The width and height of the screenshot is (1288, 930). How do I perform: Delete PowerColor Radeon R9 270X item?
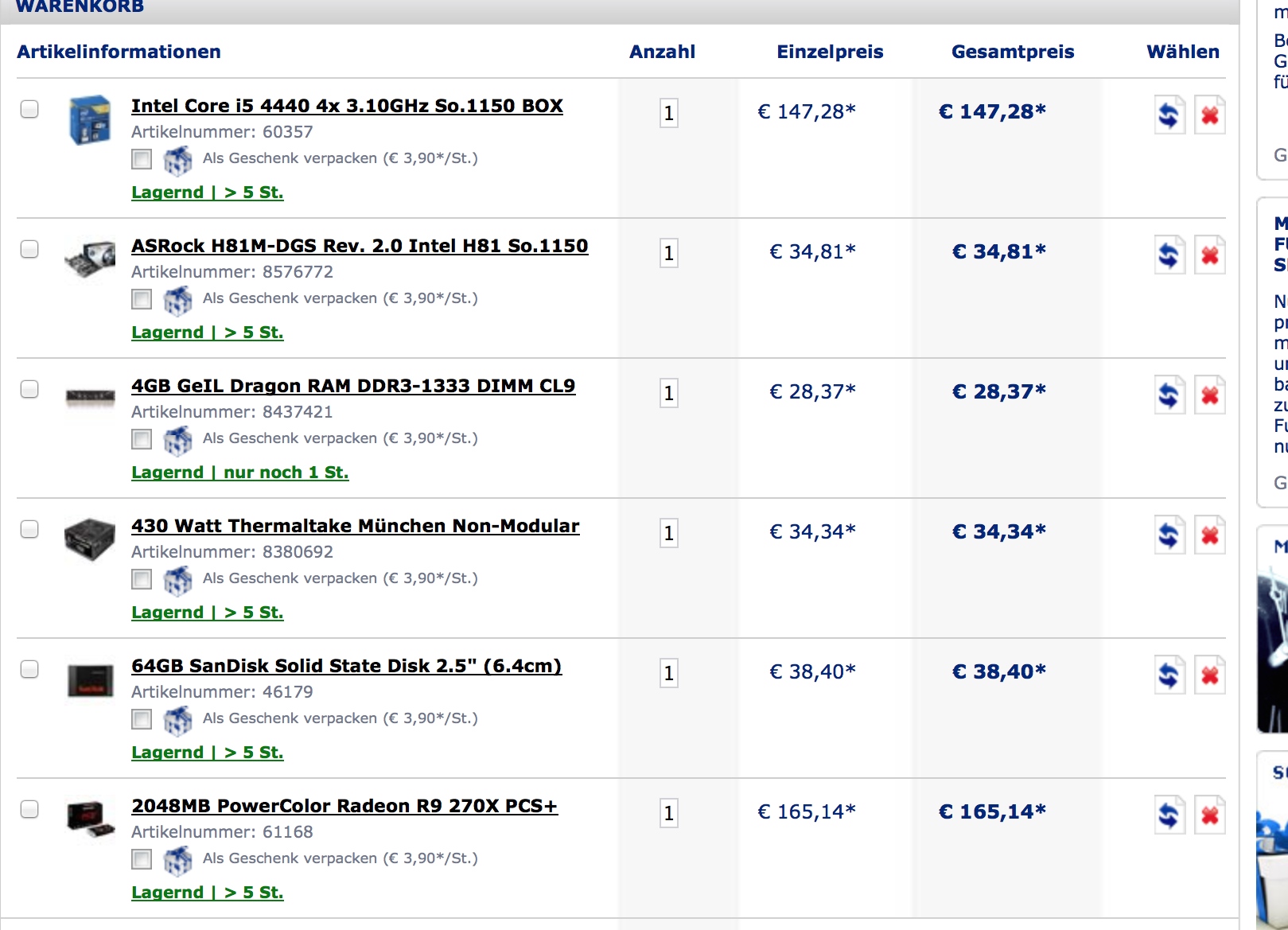[x=1209, y=815]
